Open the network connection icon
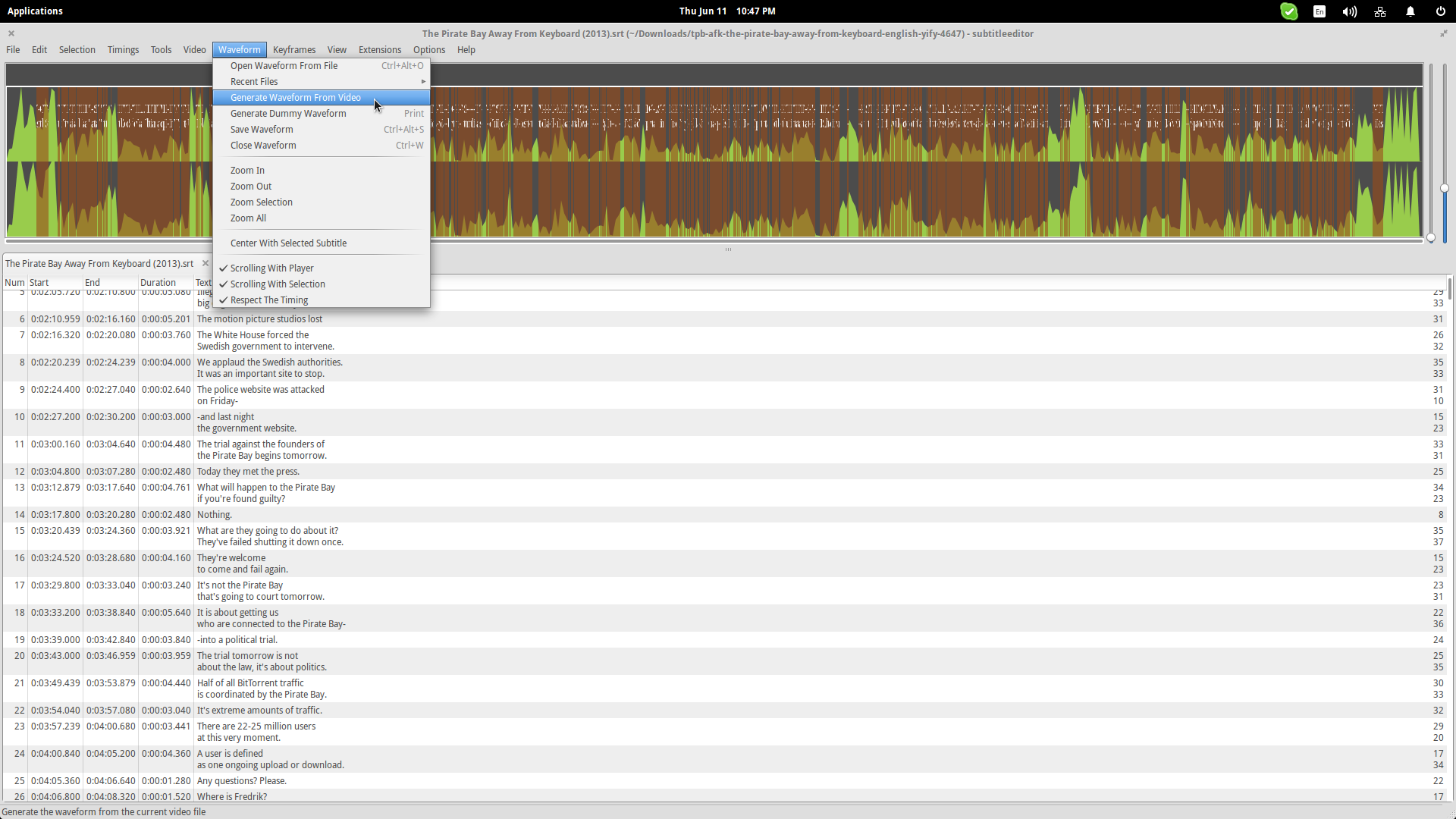The image size is (1456, 819). tap(1380, 11)
